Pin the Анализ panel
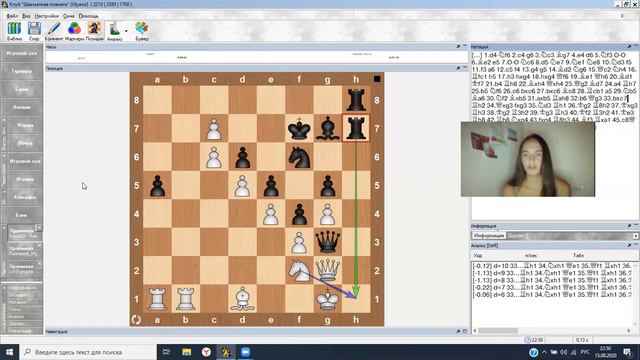This screenshot has height=360, width=640. [629, 245]
